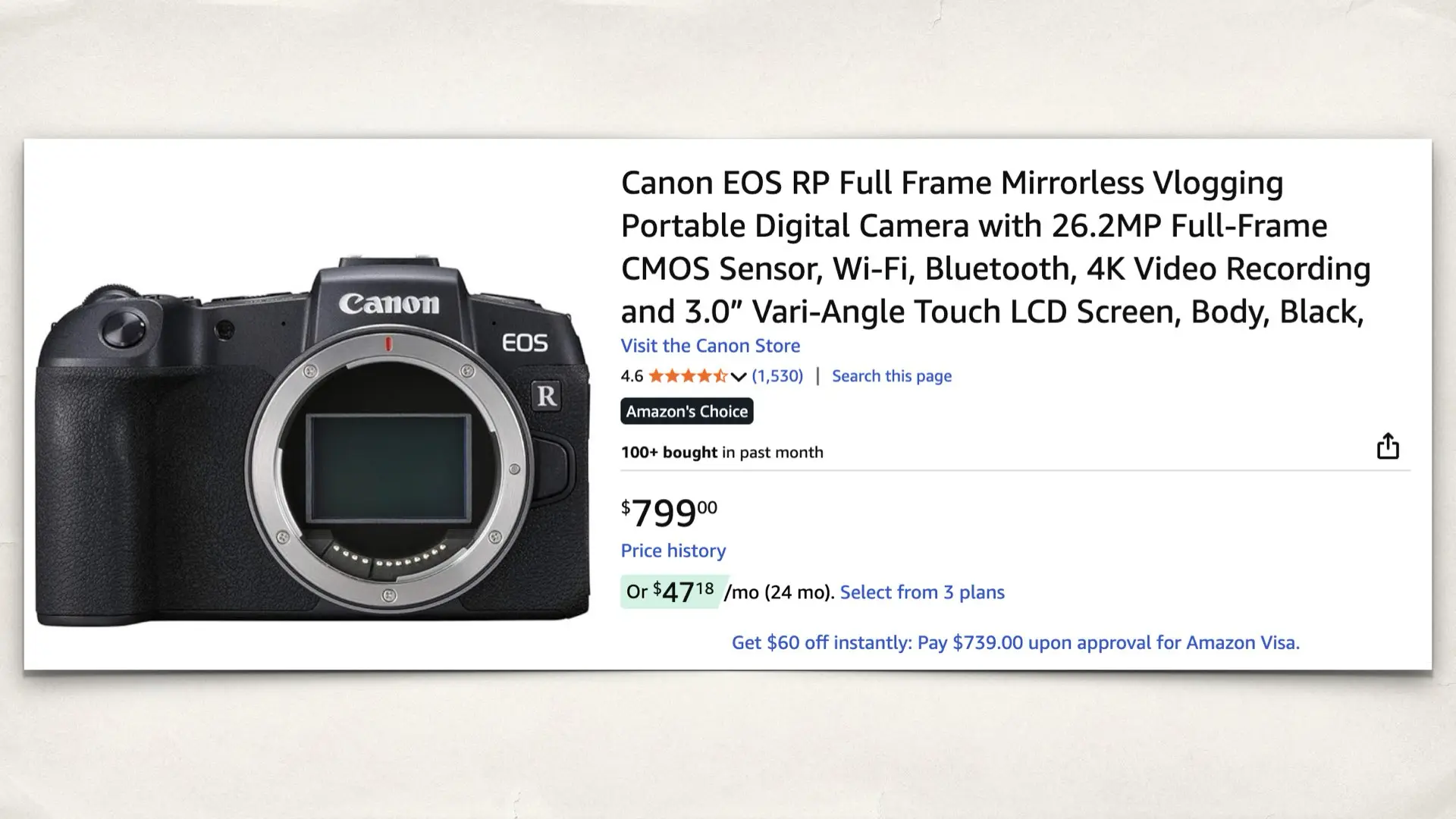Open "Select from 3 plans" financing options
1456x819 pixels.
coord(922,592)
